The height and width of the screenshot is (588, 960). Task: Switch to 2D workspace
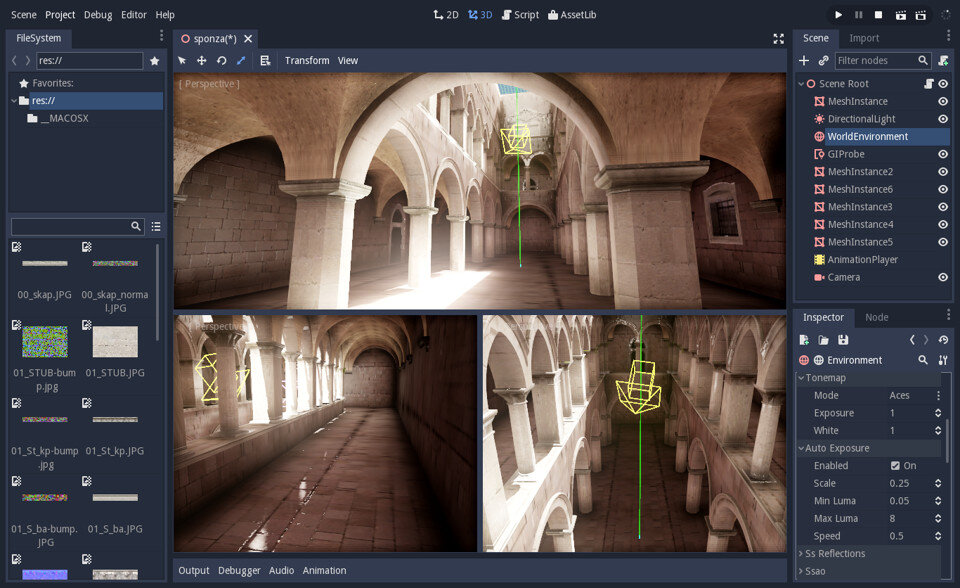click(x=446, y=15)
